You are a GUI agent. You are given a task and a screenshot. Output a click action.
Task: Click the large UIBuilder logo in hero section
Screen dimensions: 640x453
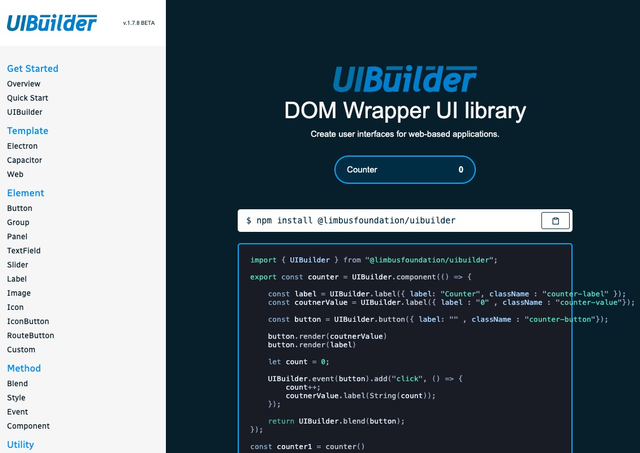pos(404,79)
